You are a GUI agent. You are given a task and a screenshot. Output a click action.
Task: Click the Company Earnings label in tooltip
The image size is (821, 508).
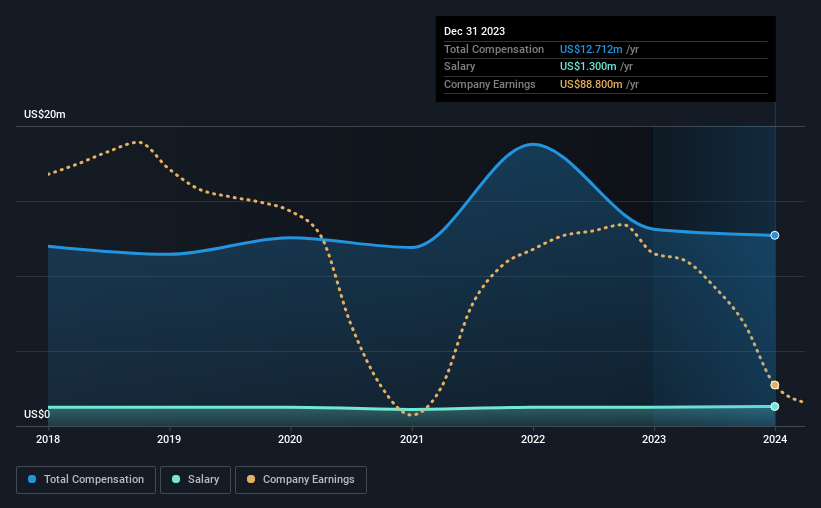click(490, 84)
